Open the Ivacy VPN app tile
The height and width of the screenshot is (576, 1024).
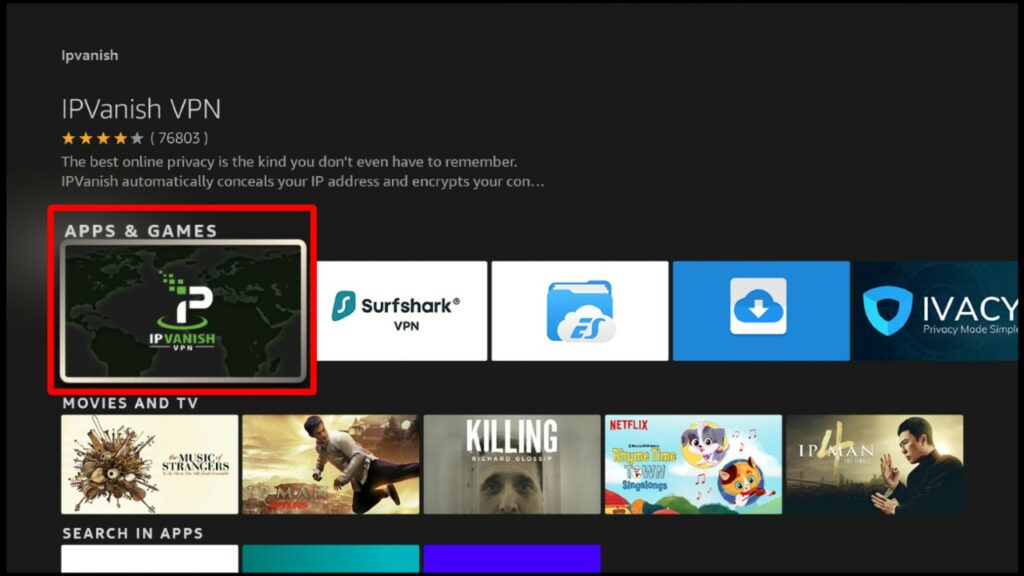[936, 311]
